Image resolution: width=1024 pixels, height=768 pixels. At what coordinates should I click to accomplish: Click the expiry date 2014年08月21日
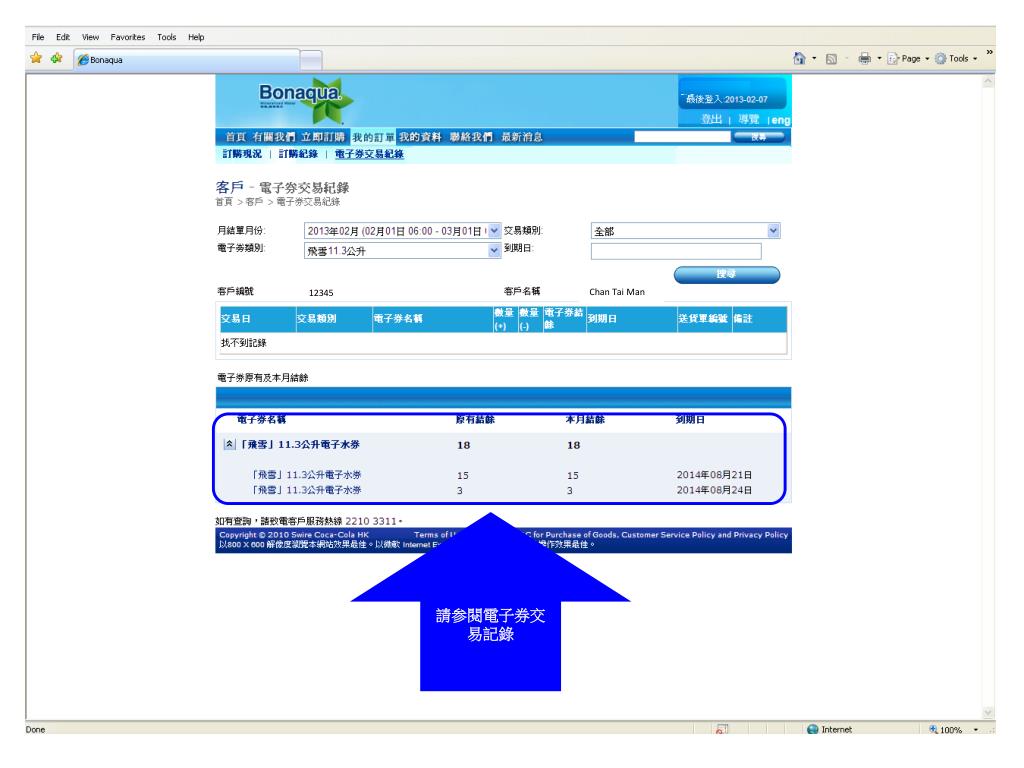714,475
